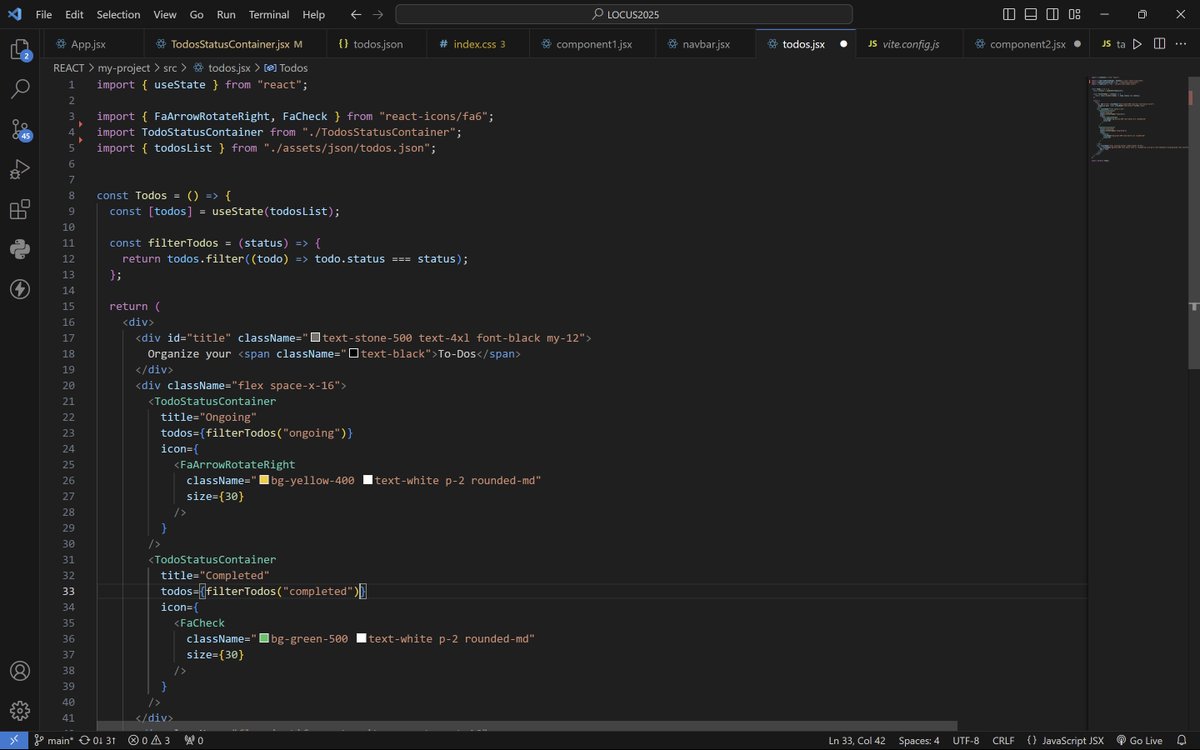Click unsaved dot on todos.jsx tab
Viewport: 1200px width, 750px height.
point(843,44)
